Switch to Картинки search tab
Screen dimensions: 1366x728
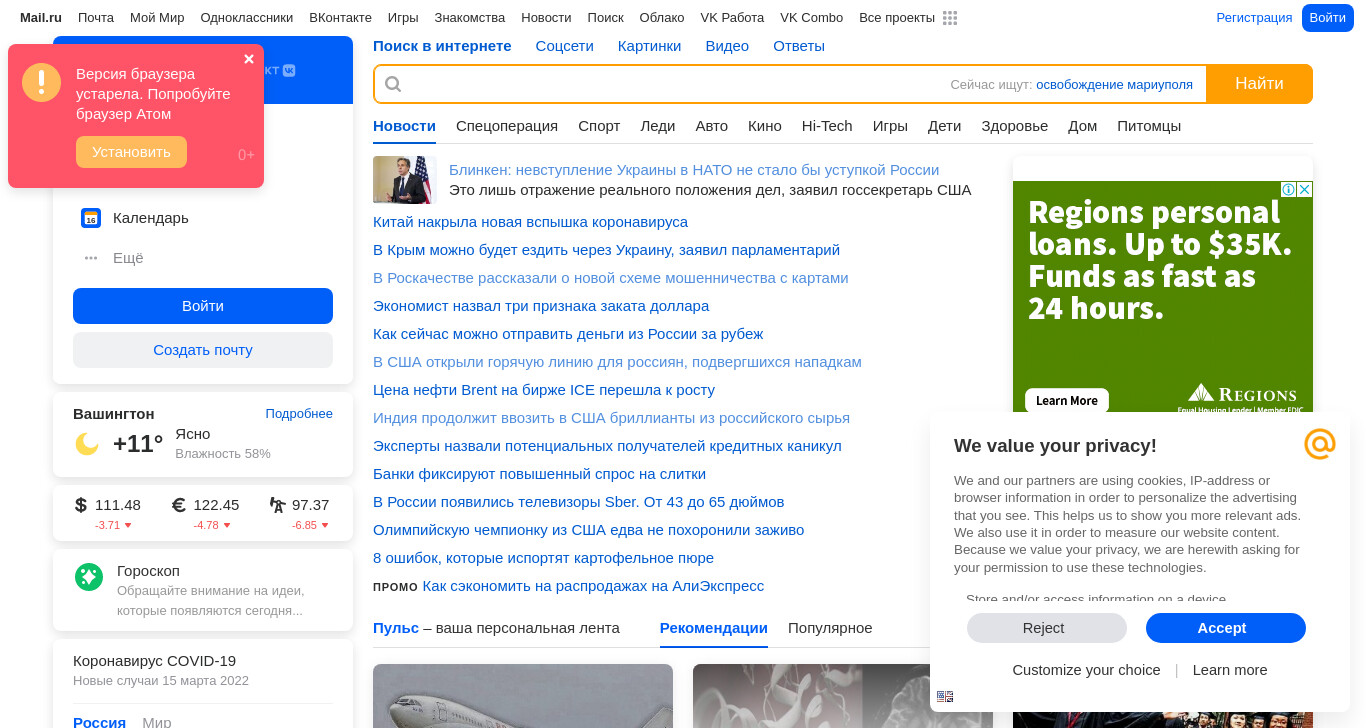coord(650,46)
